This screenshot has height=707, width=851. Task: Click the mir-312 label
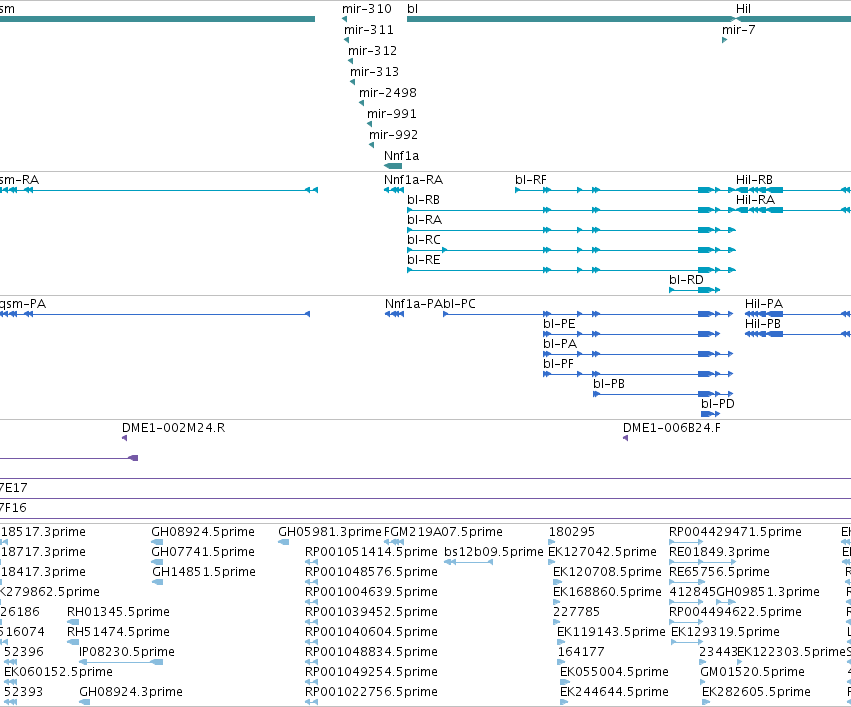(372, 51)
